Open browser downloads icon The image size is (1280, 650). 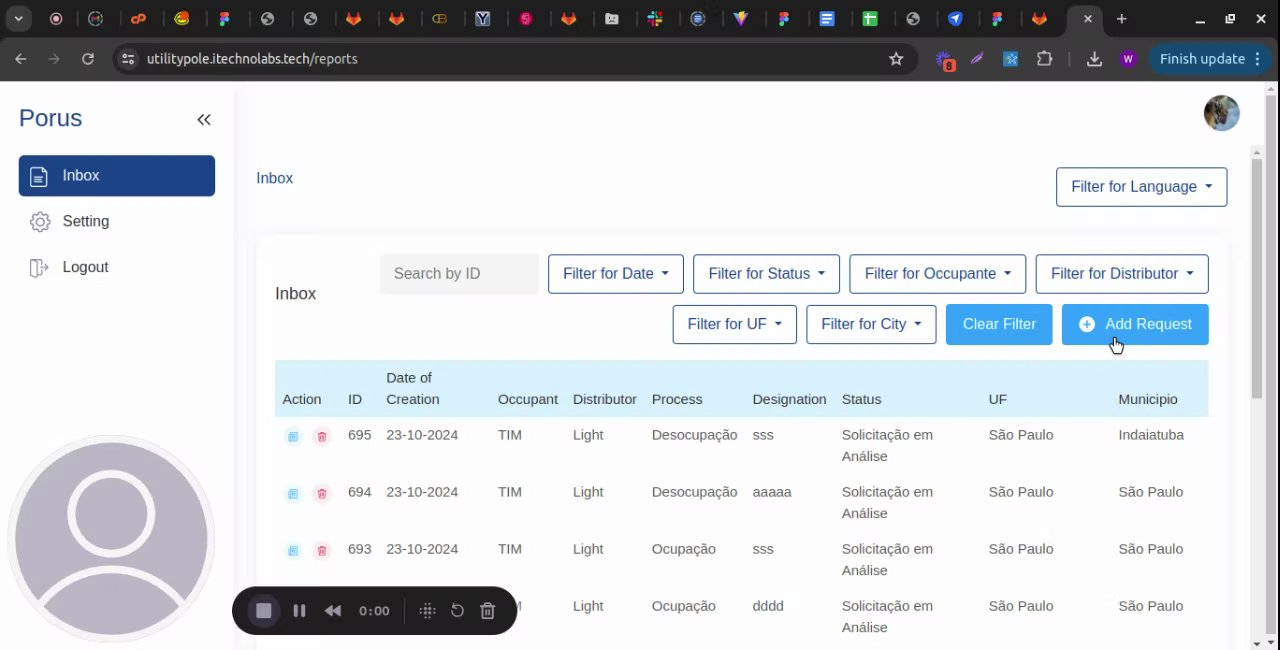tap(1094, 59)
